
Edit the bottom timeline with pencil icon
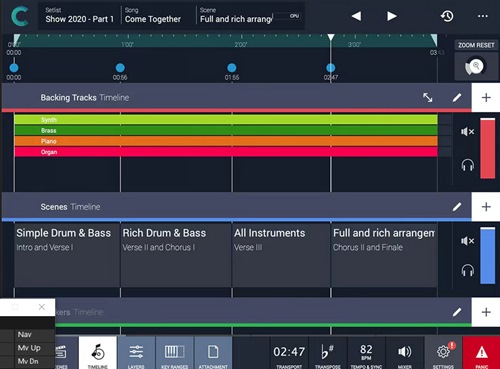point(457,312)
